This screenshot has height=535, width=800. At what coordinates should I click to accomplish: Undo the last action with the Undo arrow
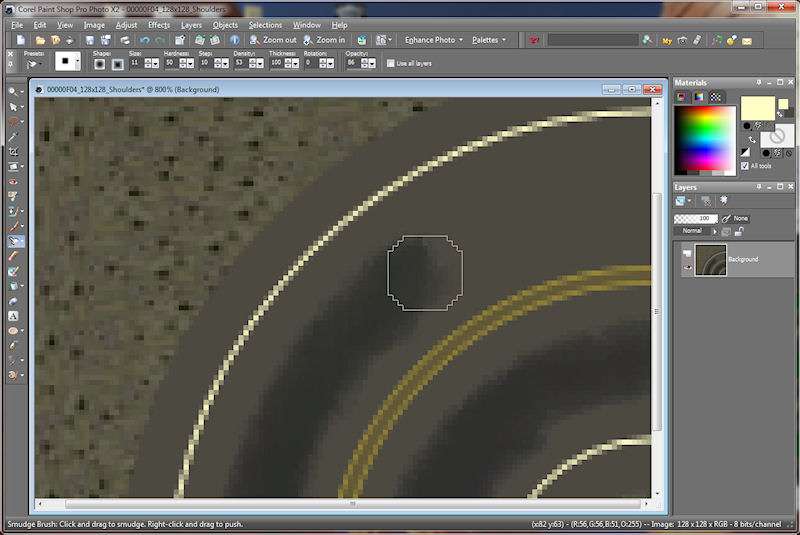click(x=144, y=40)
